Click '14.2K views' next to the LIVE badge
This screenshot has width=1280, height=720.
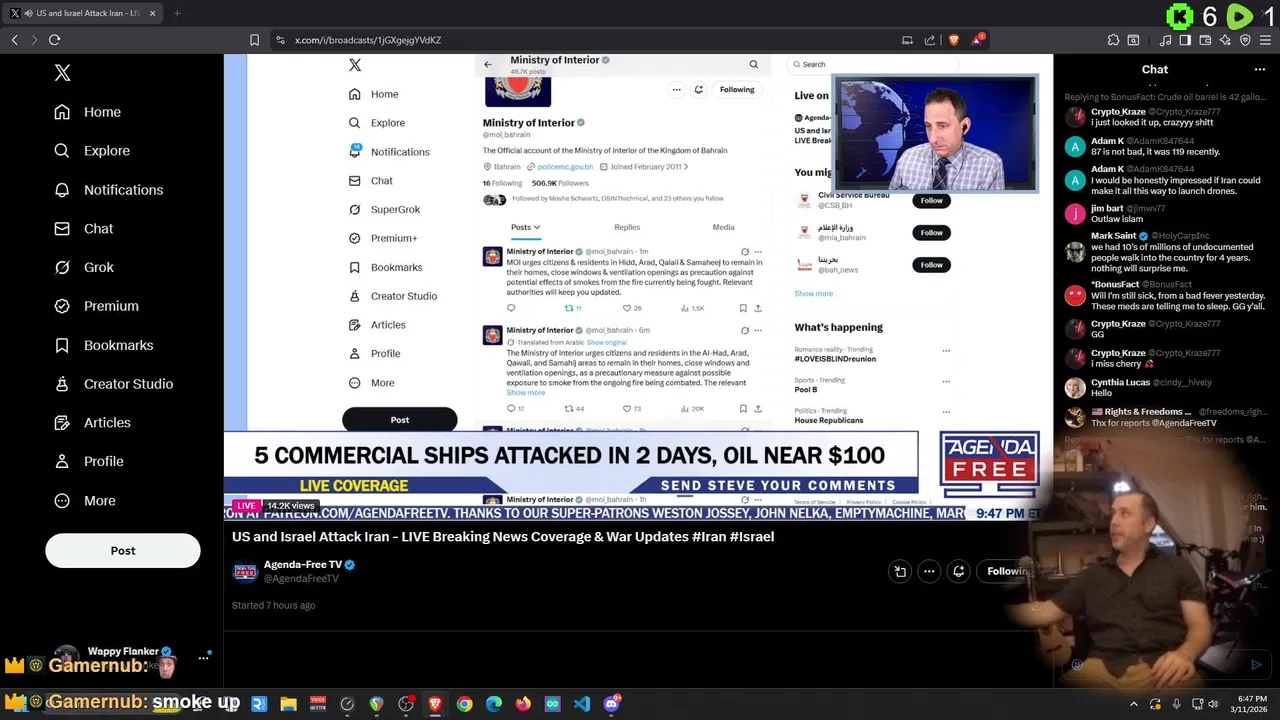290,506
